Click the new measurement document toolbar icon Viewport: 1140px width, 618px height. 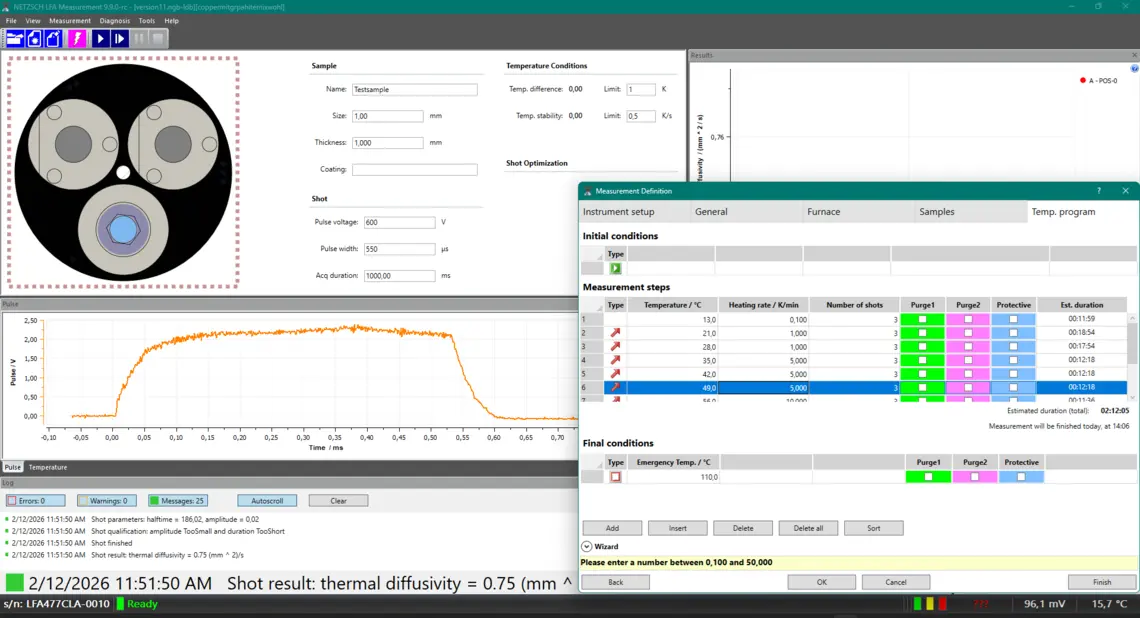[53, 39]
